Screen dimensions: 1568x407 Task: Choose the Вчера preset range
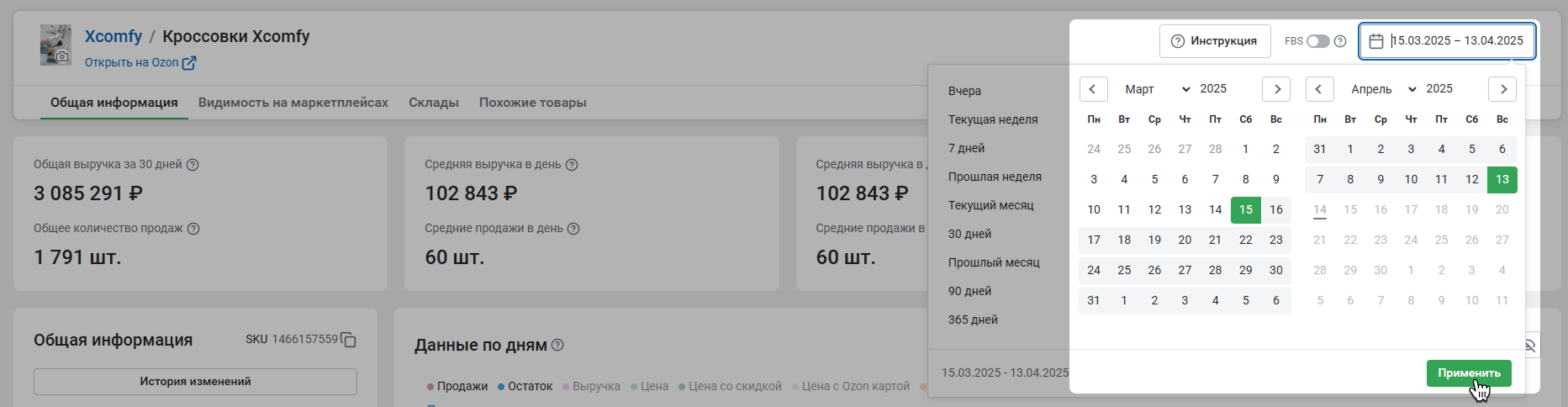coord(964,91)
